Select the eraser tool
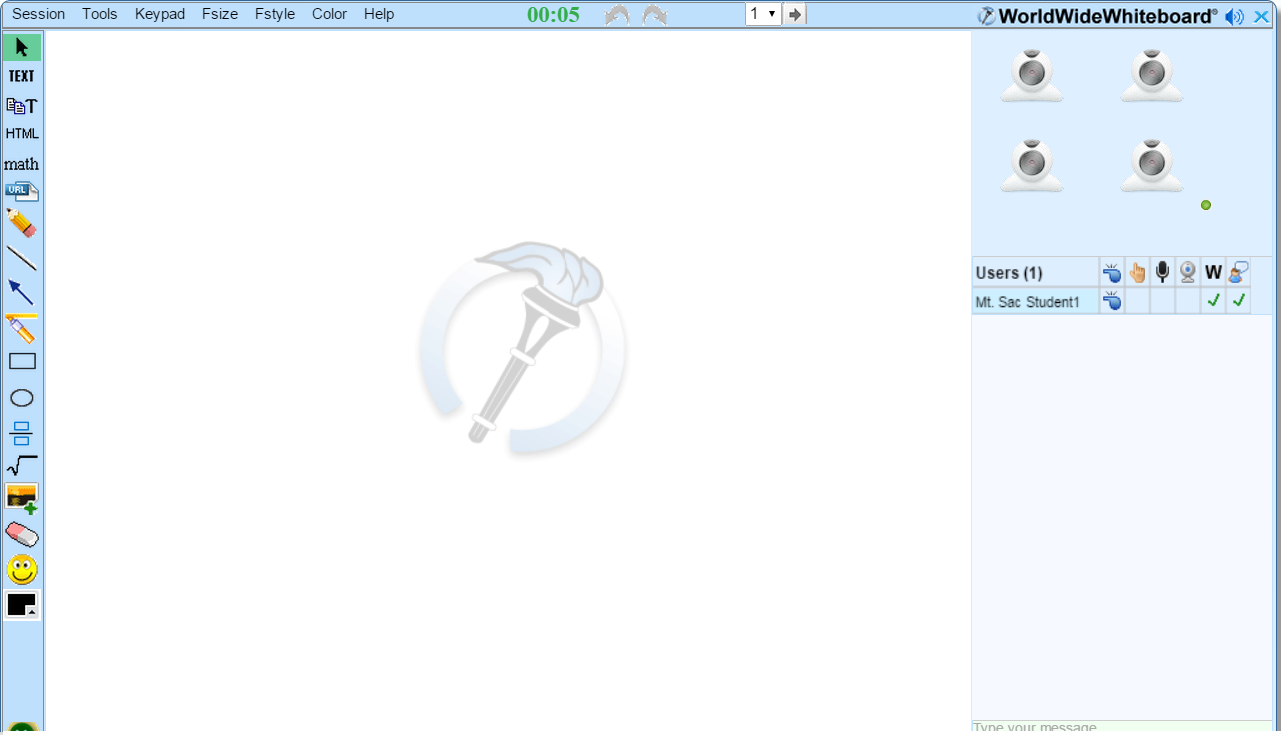 point(22,534)
